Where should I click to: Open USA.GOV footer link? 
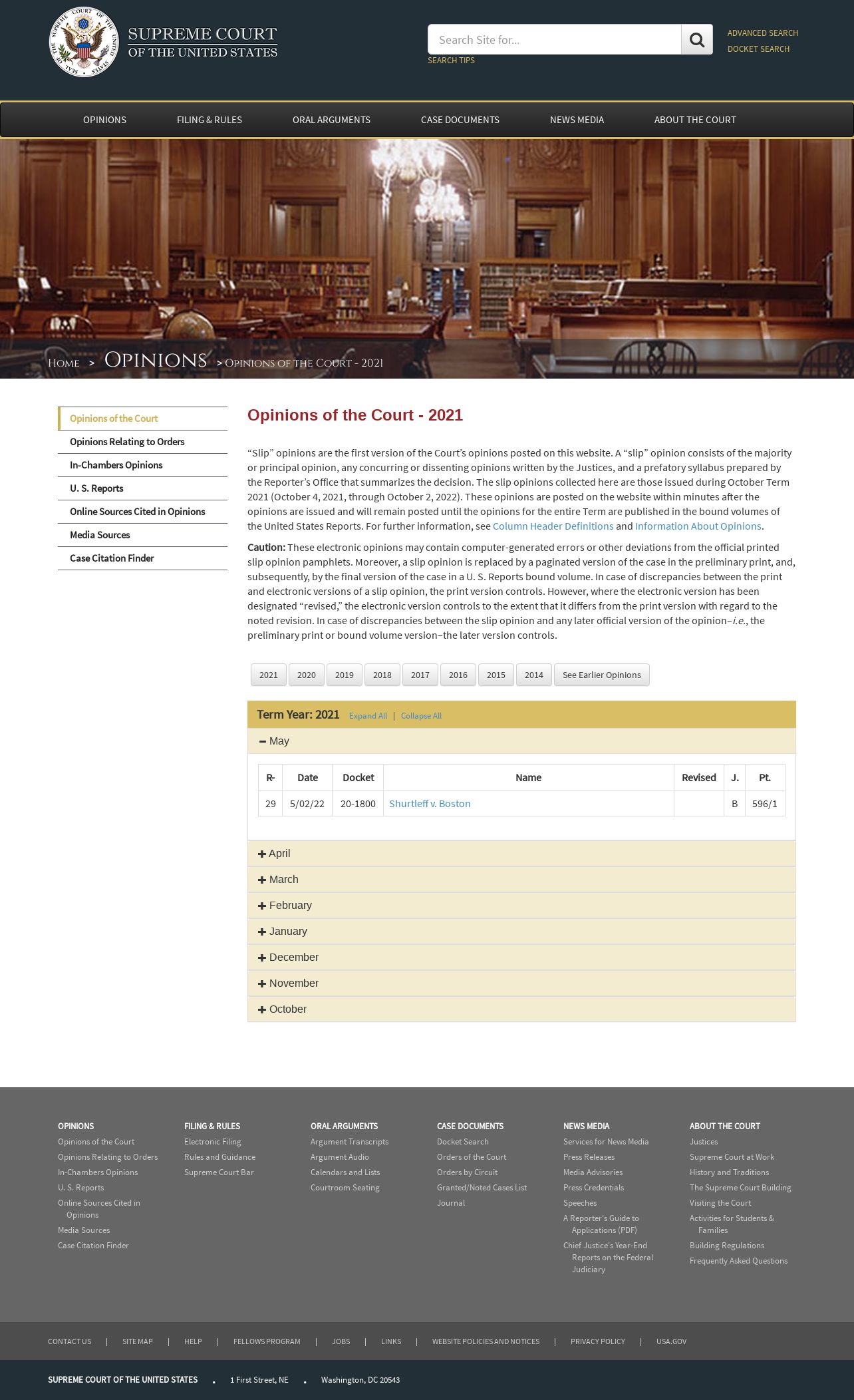click(x=671, y=1341)
